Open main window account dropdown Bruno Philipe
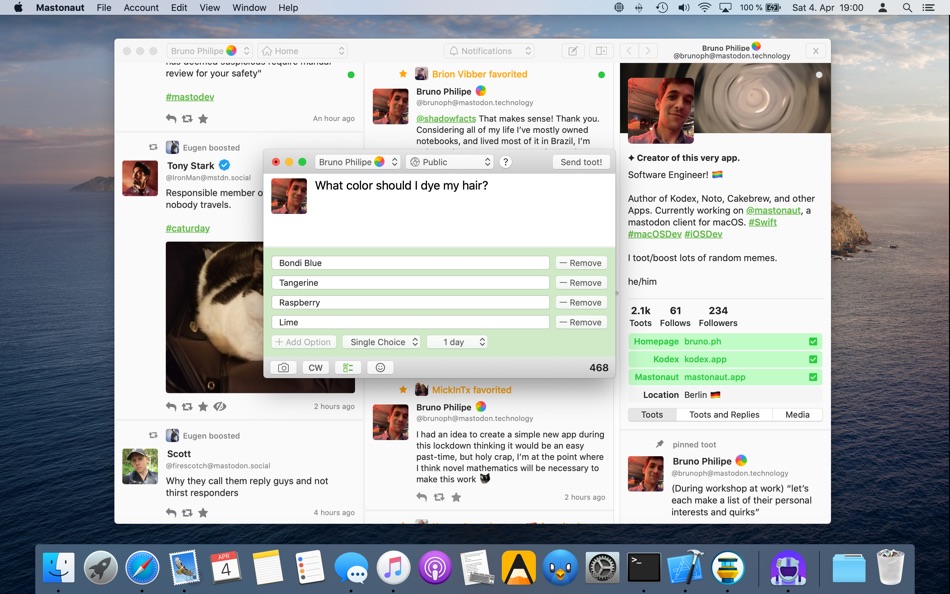 click(210, 51)
